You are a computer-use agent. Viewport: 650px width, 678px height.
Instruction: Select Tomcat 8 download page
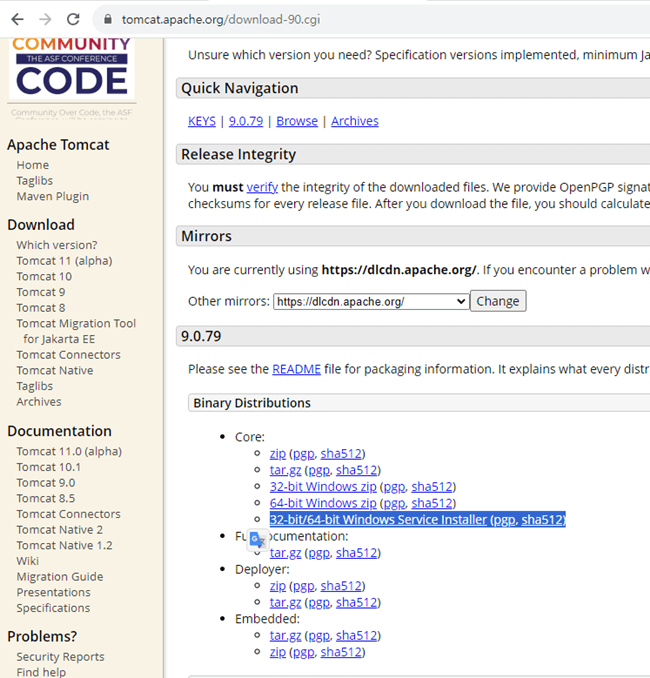pyautogui.click(x=41, y=308)
